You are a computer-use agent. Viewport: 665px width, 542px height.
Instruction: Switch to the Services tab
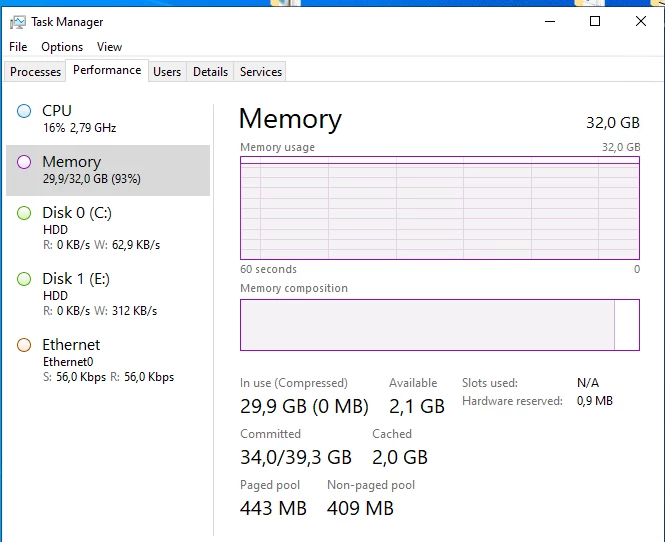pyautogui.click(x=261, y=72)
